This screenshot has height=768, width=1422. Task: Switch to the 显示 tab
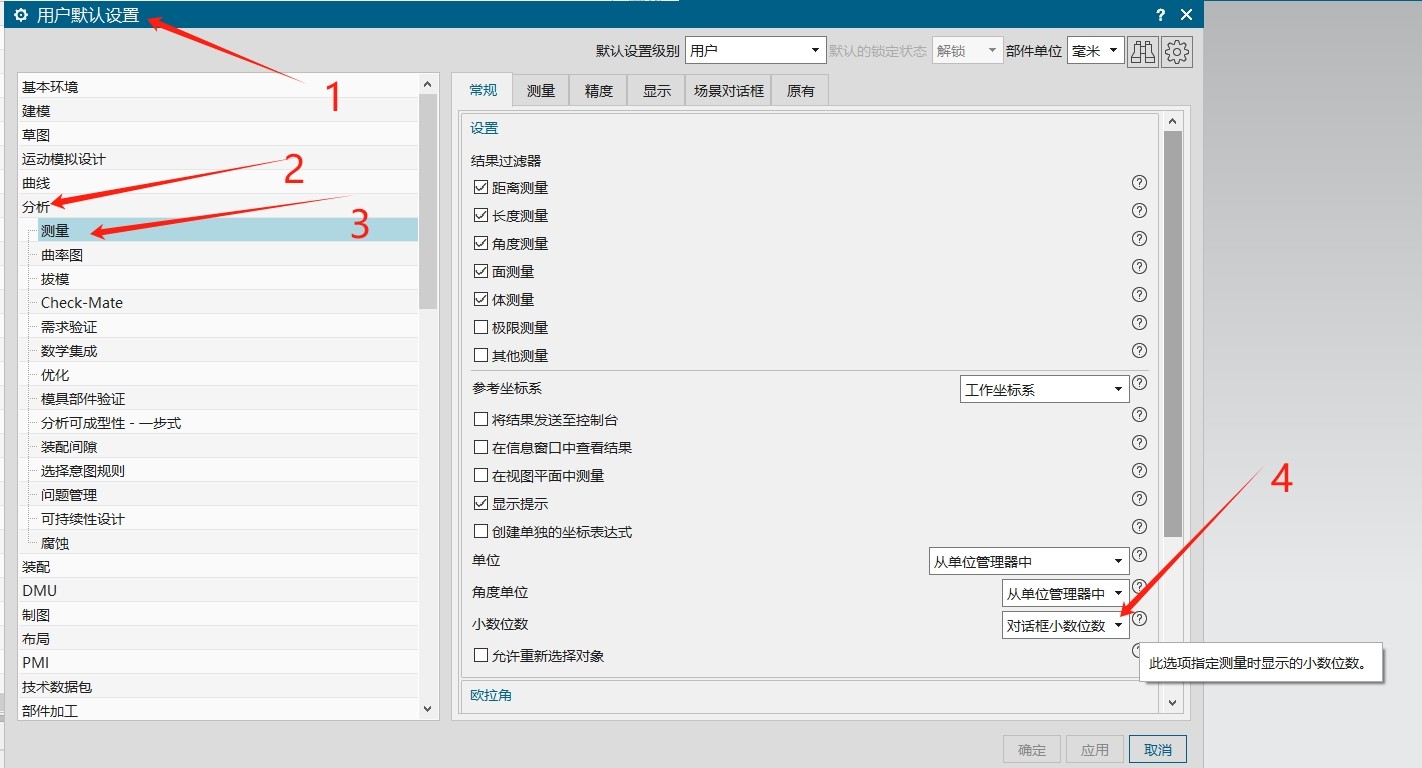657,91
